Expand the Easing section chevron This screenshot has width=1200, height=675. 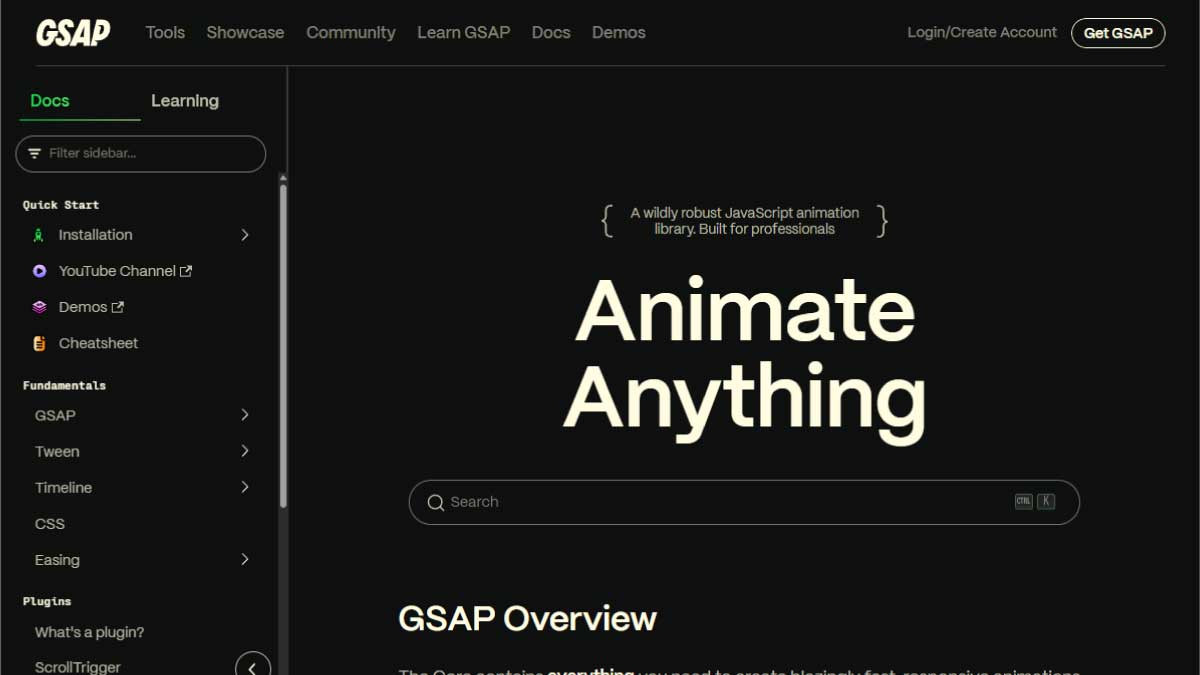pos(245,560)
